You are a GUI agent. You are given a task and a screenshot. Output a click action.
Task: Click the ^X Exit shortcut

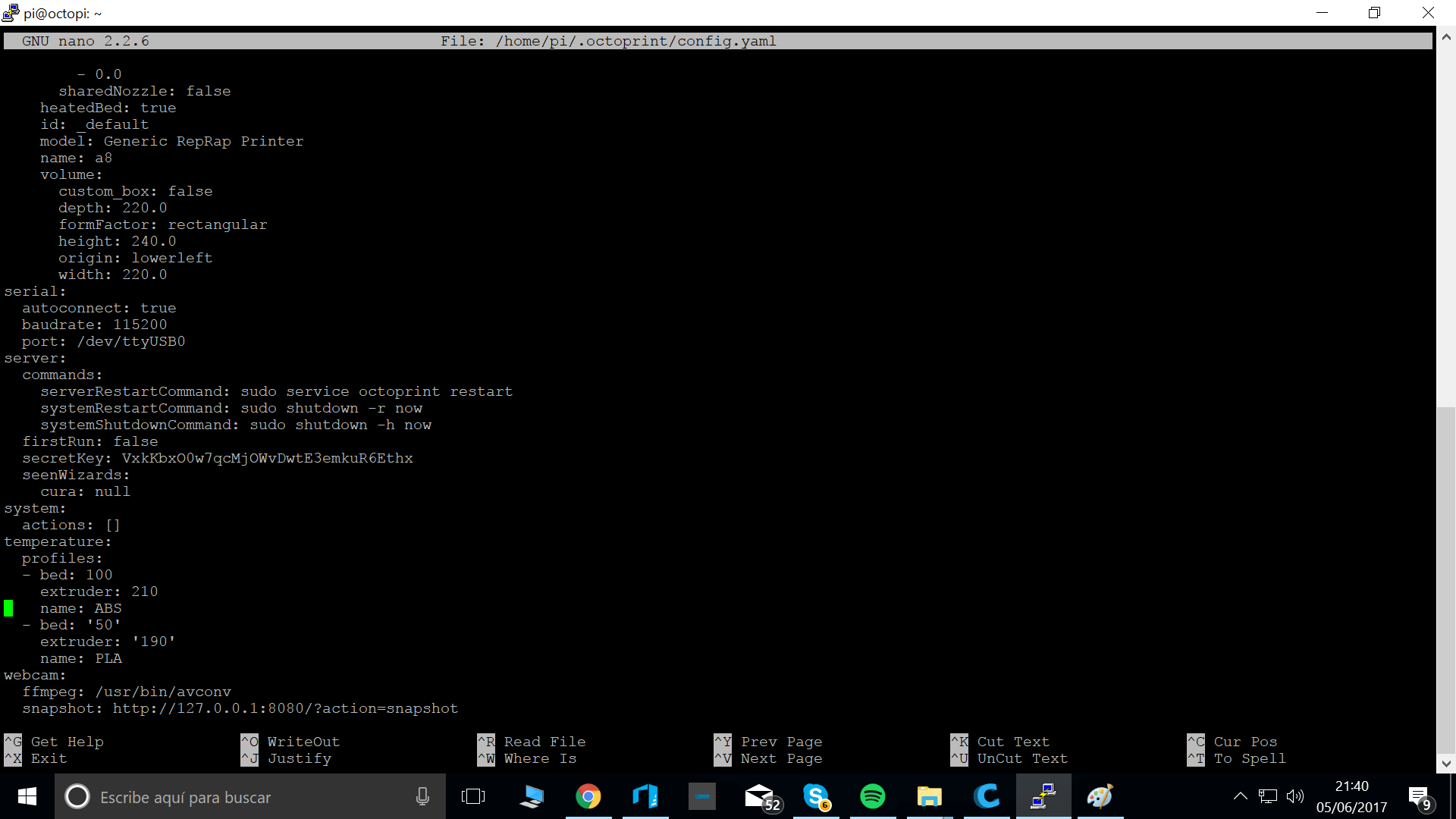[36, 758]
